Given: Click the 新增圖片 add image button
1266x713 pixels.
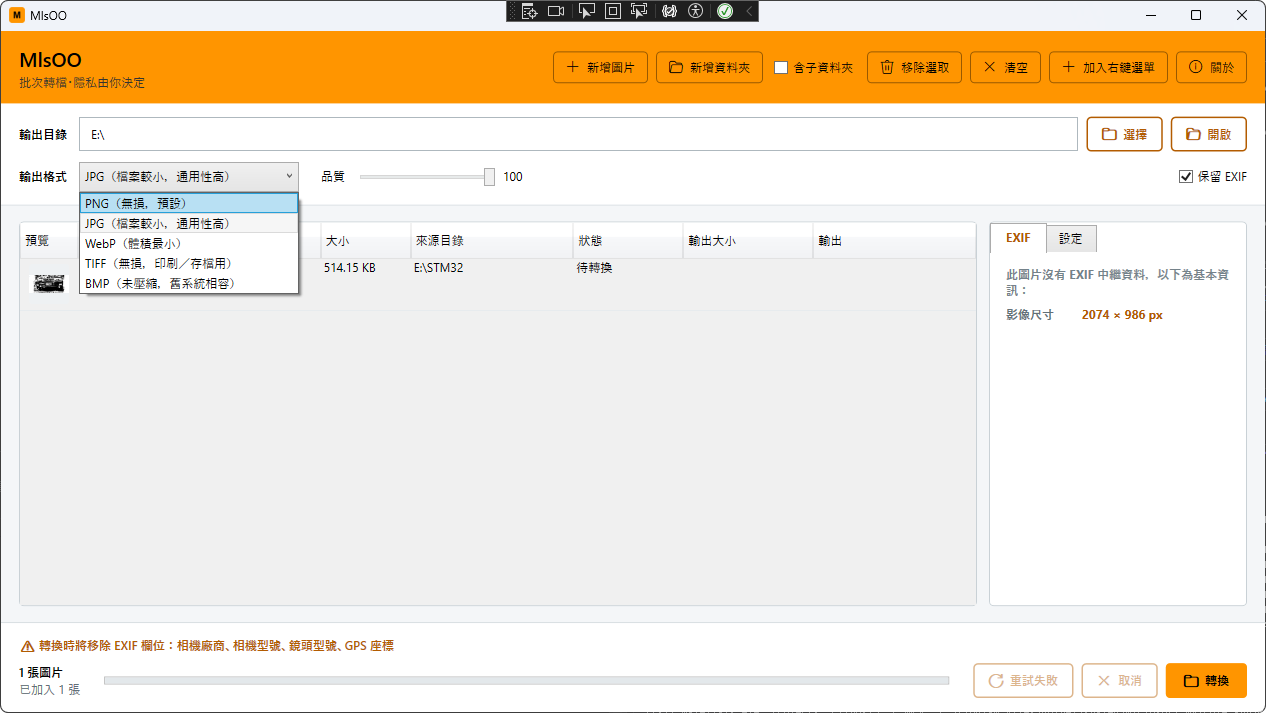Looking at the screenshot, I should [x=600, y=67].
